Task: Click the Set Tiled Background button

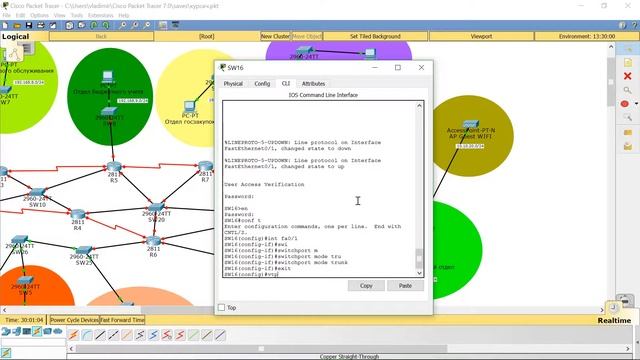Action: (x=375, y=36)
